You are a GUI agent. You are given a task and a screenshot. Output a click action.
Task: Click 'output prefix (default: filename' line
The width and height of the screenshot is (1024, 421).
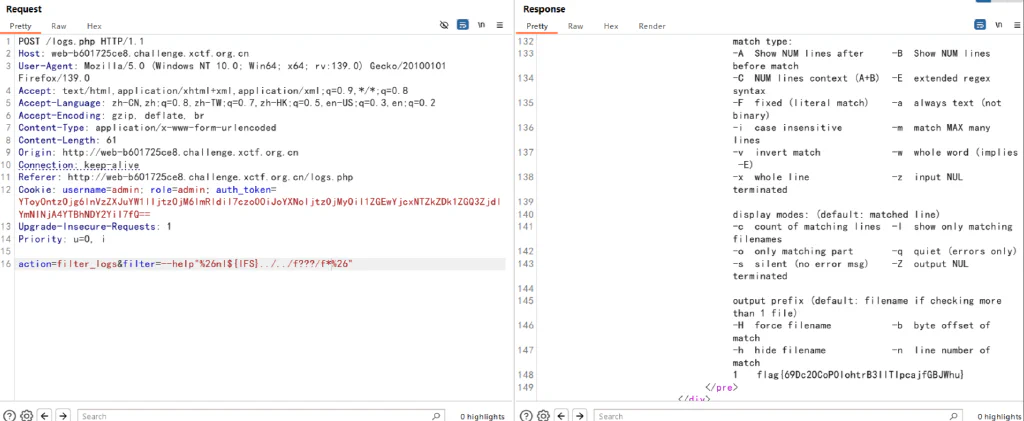pyautogui.click(x=867, y=301)
